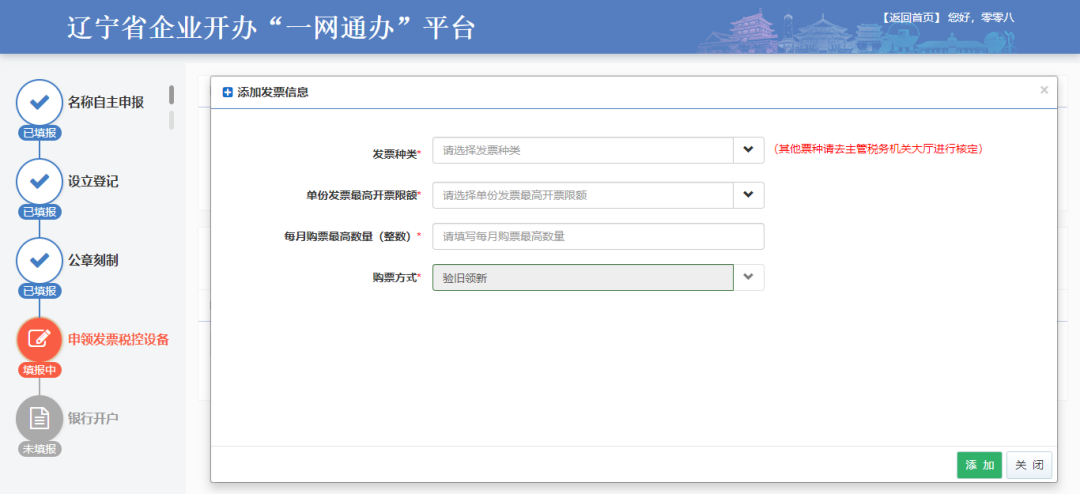Click the 名称自主申报 checkmark circle icon
Screen dimensions: 1080x494
coord(39,103)
